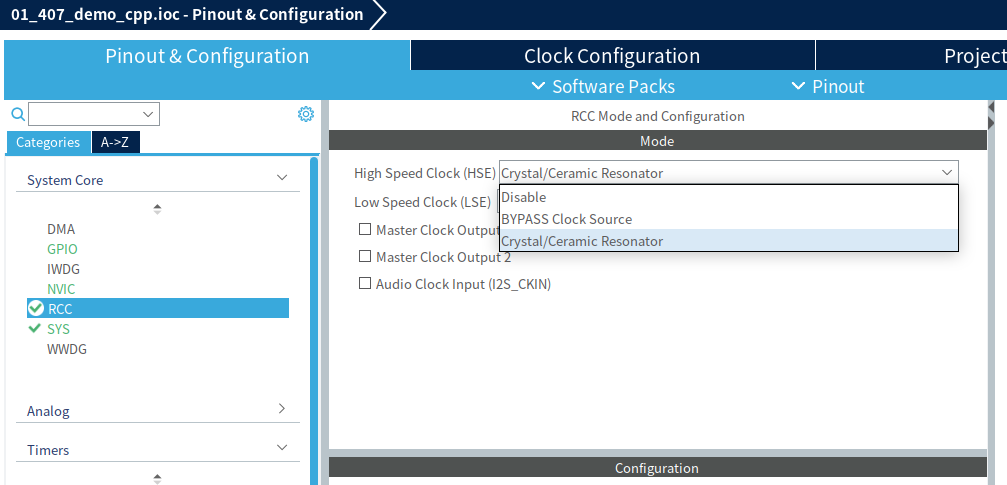Switch to Clock Configuration tab

click(611, 56)
